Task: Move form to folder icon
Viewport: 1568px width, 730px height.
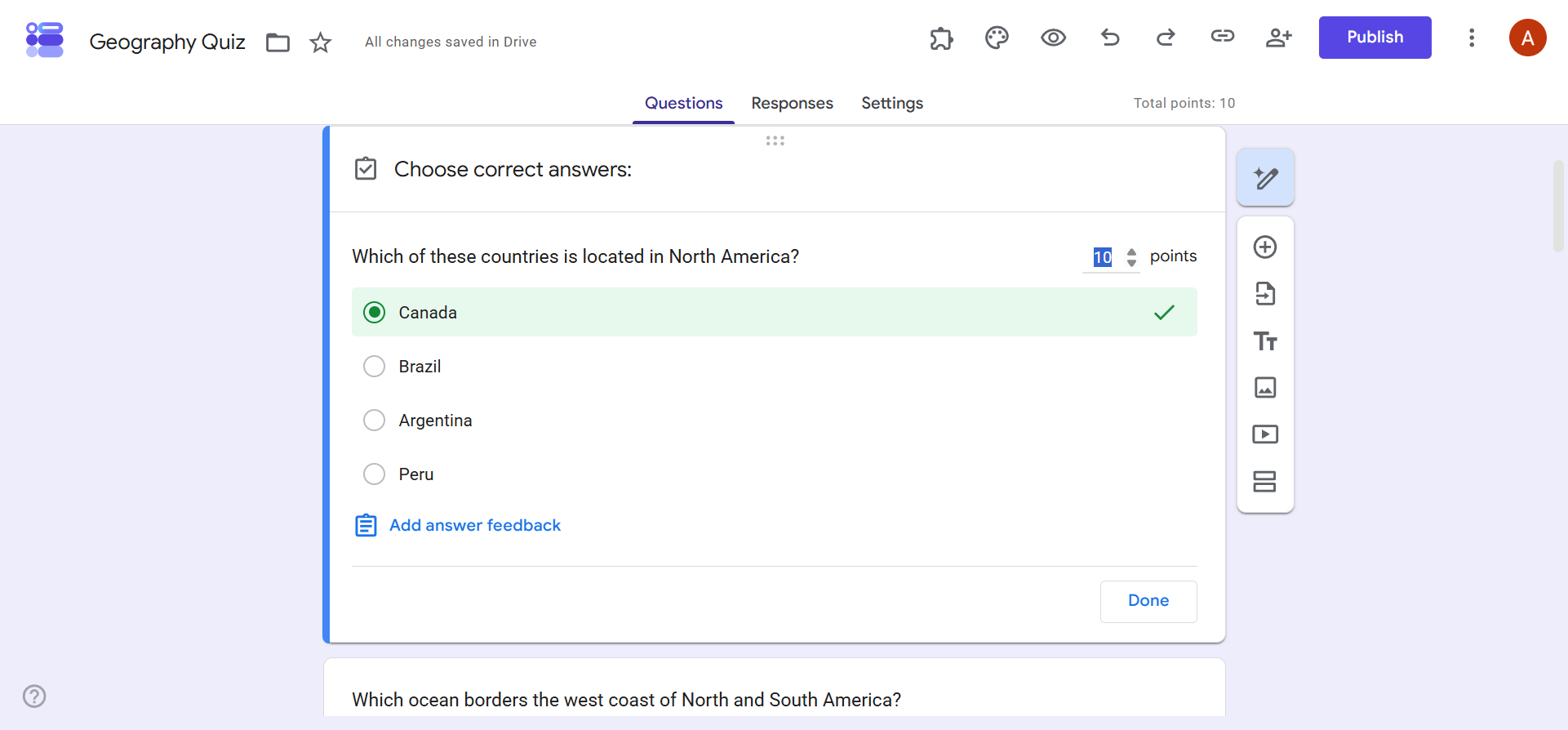Action: coord(278,42)
